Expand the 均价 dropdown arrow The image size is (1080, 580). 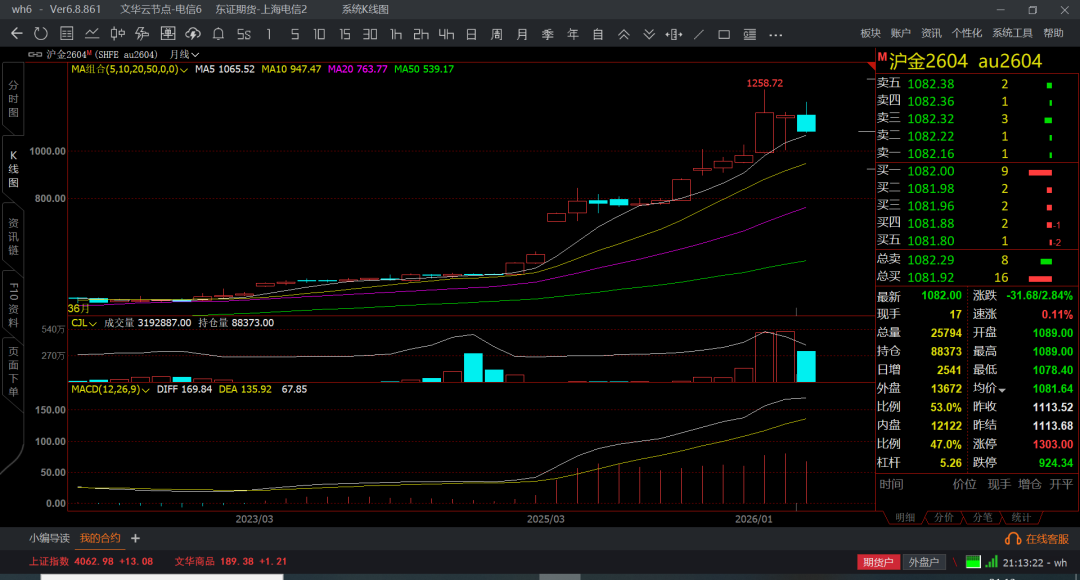(1002, 388)
